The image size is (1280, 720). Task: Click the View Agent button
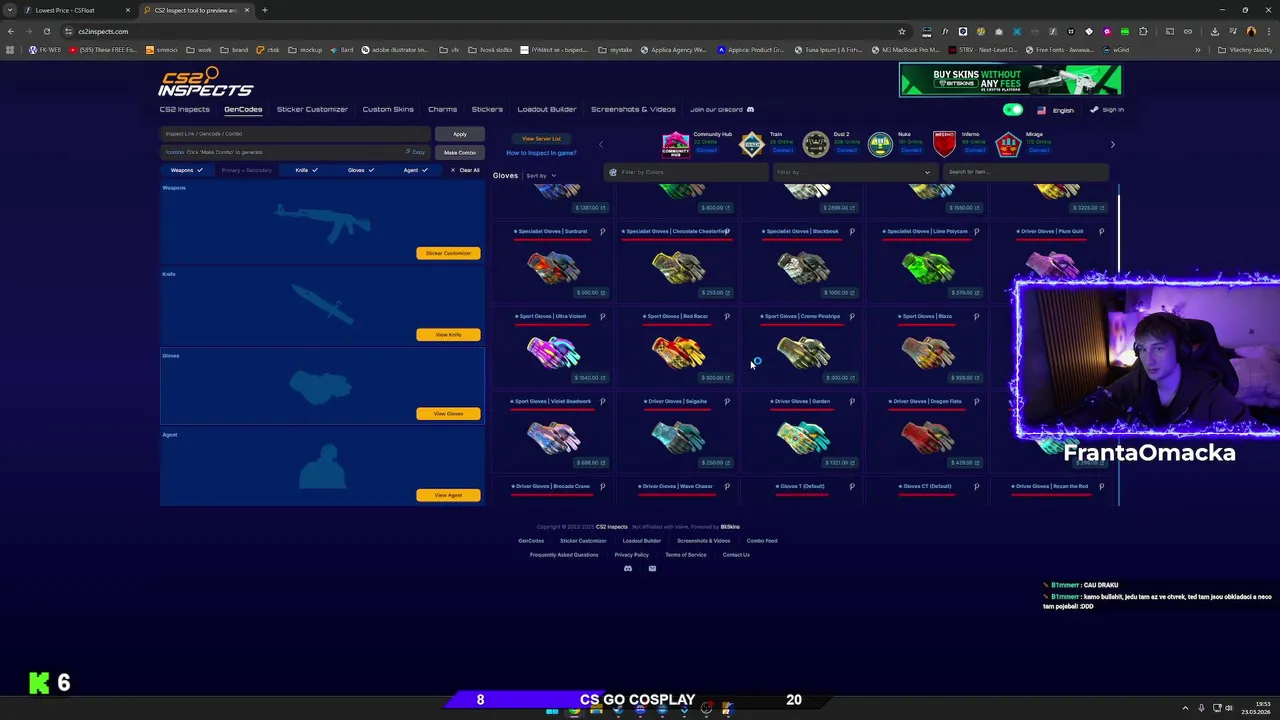pyautogui.click(x=448, y=495)
